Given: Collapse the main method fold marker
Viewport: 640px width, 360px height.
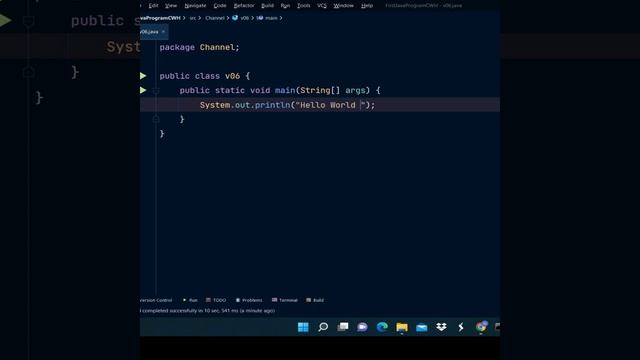Looking at the screenshot, I should pos(156,91).
